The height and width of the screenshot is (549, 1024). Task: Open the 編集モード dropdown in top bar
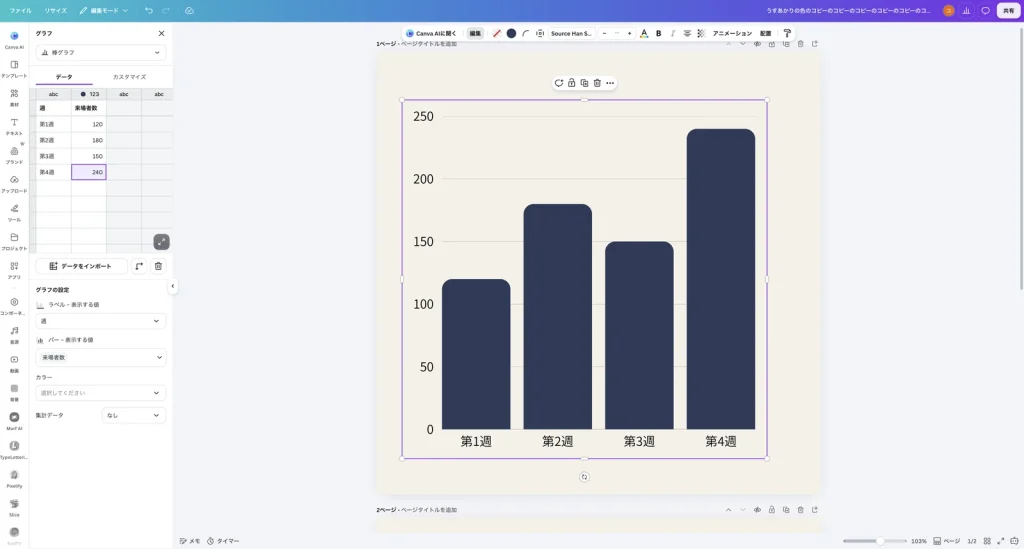point(104,10)
